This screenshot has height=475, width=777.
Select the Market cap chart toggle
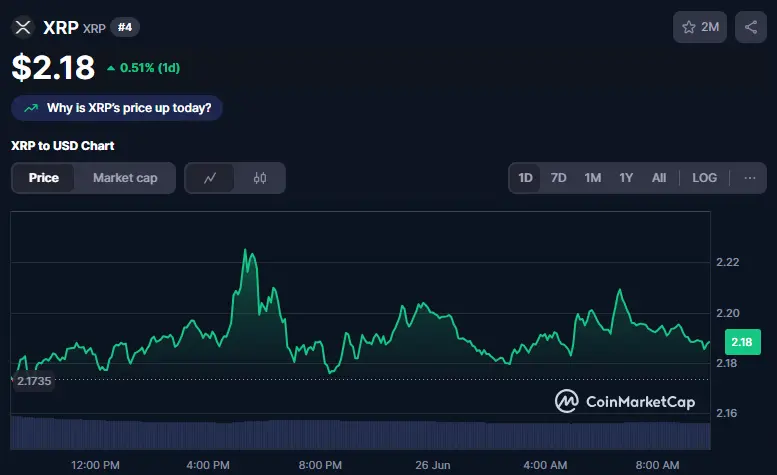125,178
